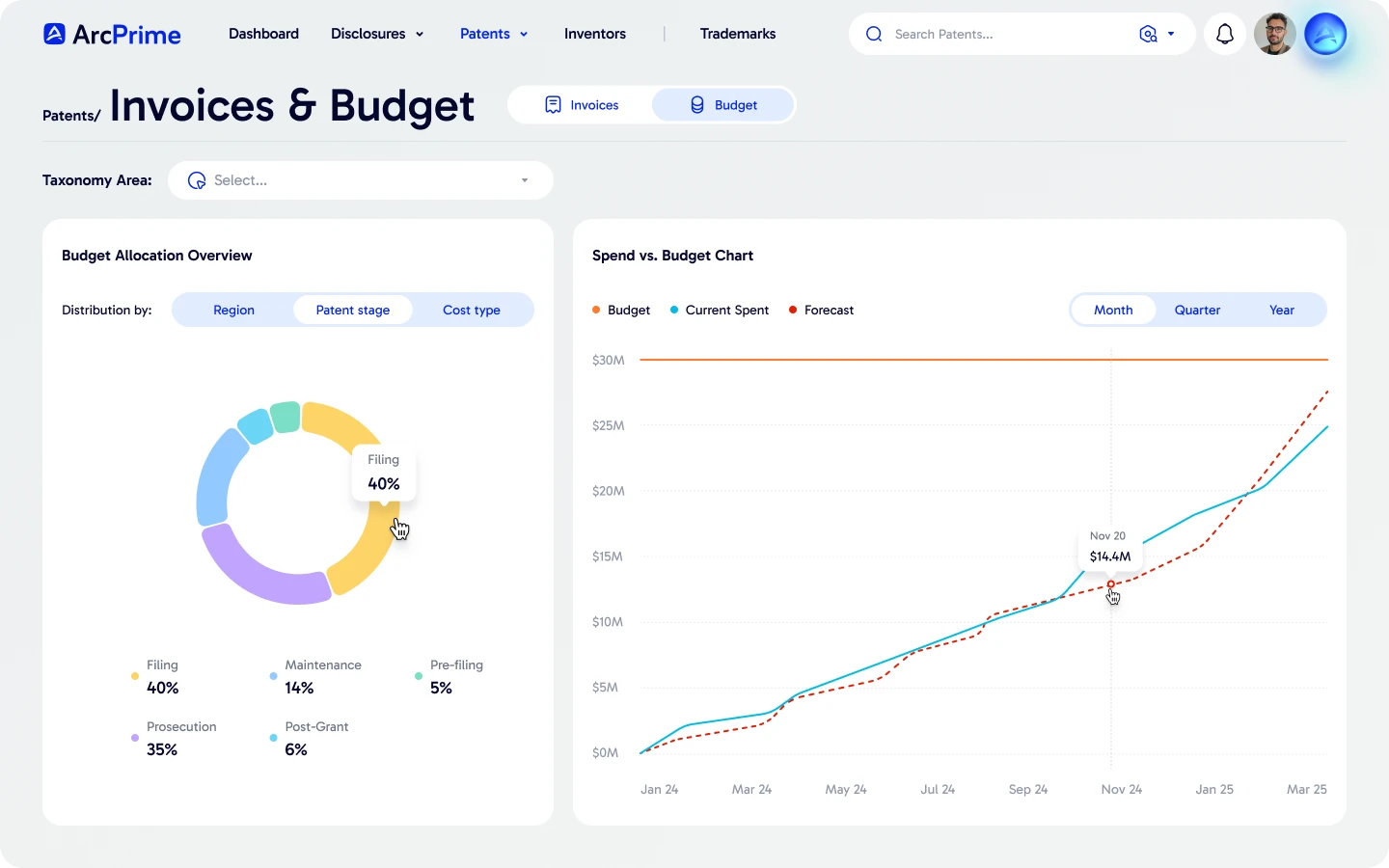Show the chart by Month
This screenshot has width=1389, height=868.
(x=1113, y=310)
